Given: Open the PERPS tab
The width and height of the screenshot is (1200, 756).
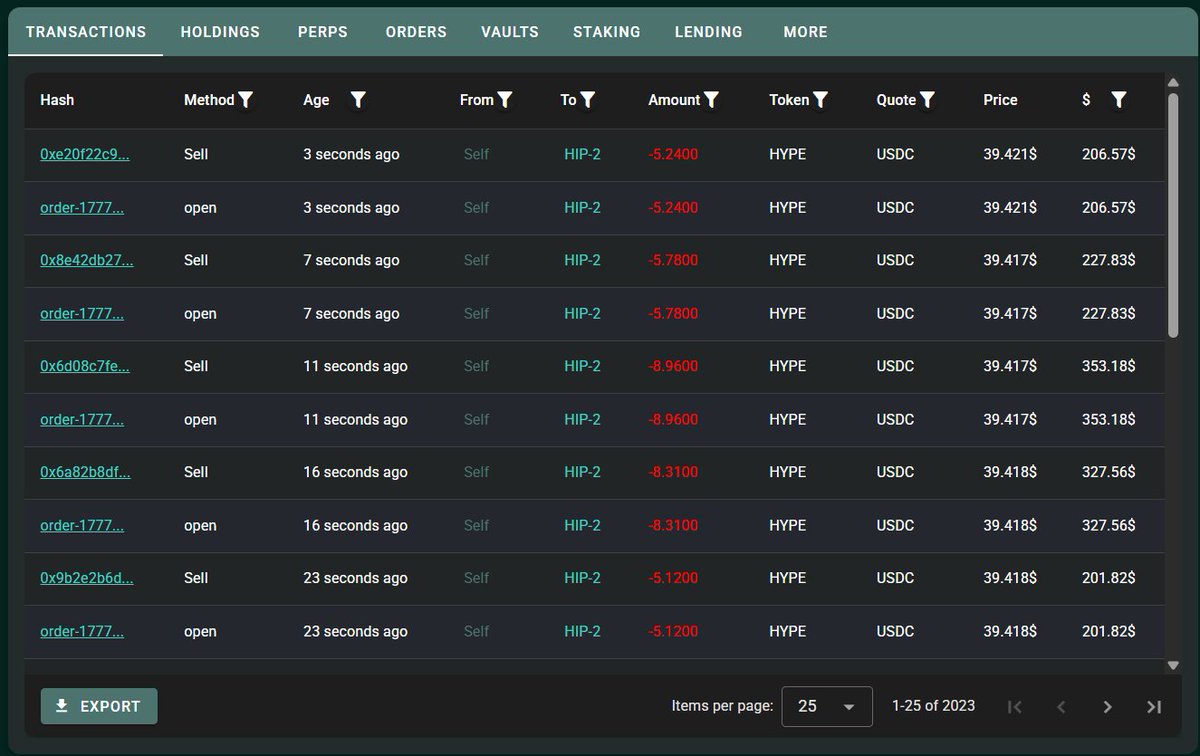Looking at the screenshot, I should click(x=323, y=32).
